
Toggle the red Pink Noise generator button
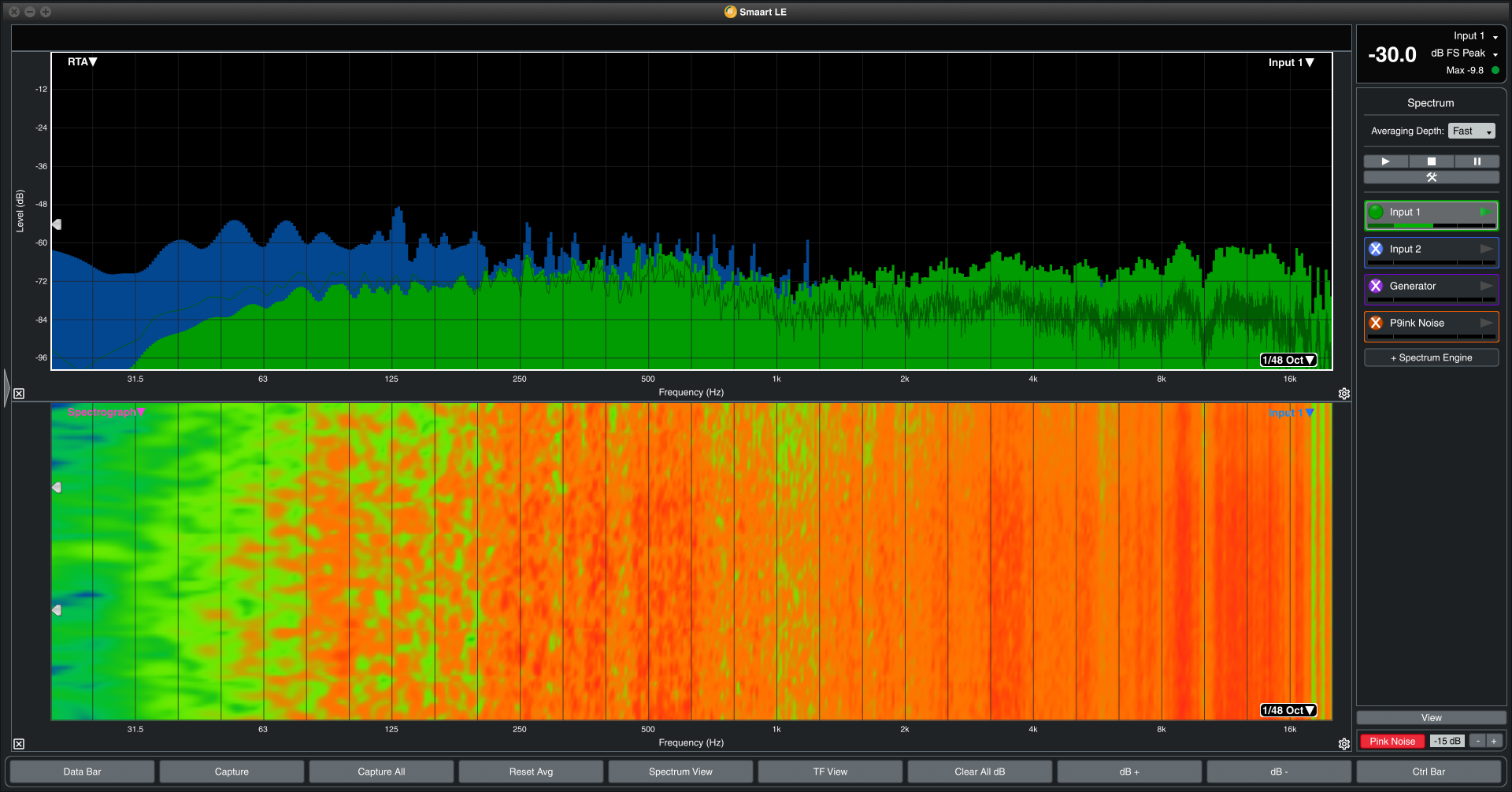click(x=1392, y=742)
